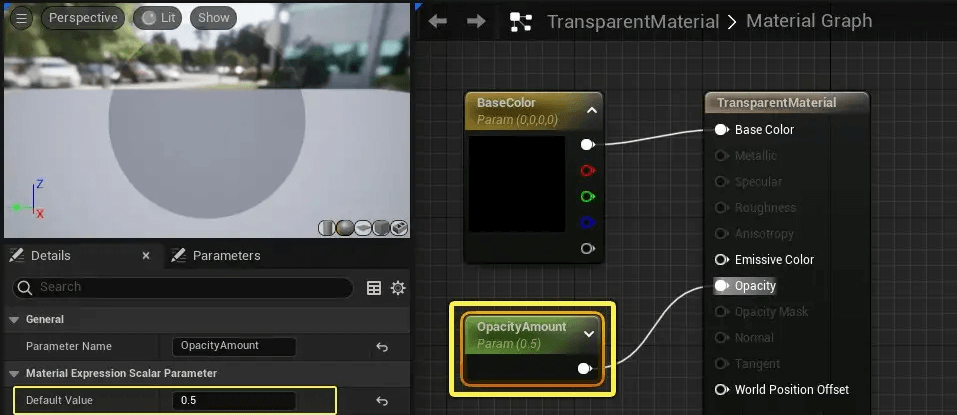Select the BaseColor parameter node header
Viewport: 957px width, 415px height.
[534, 111]
